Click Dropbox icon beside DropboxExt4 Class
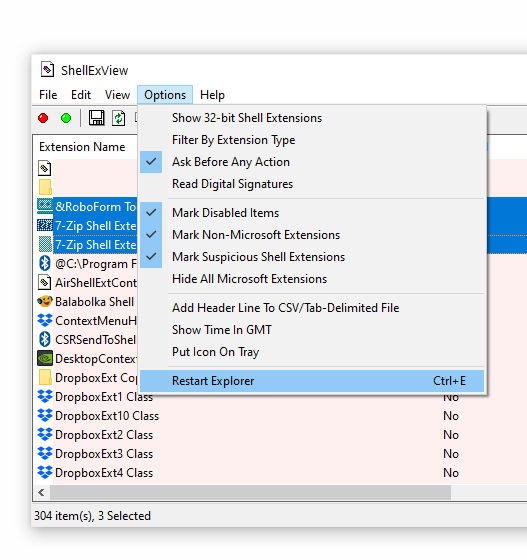The image size is (527, 560). pyautogui.click(x=45, y=472)
